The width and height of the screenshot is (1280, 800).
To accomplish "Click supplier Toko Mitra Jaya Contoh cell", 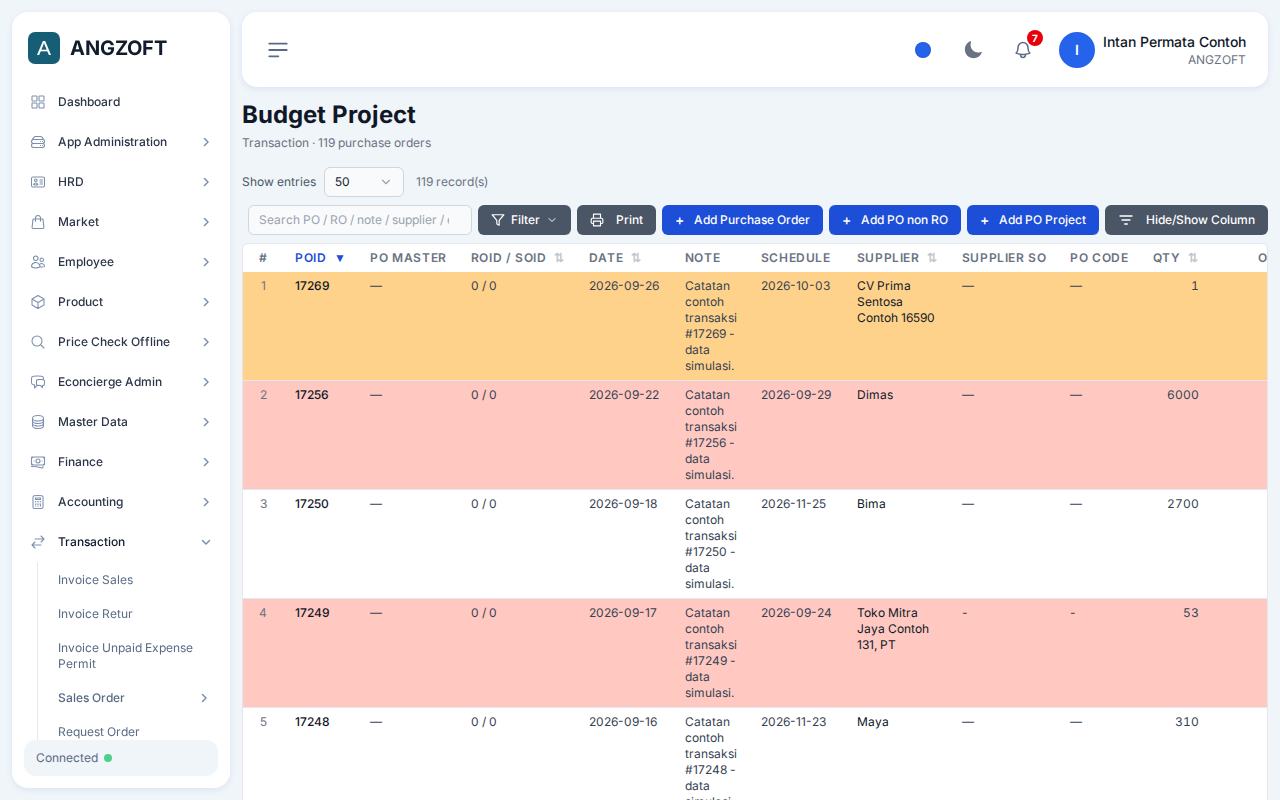I will (893, 629).
